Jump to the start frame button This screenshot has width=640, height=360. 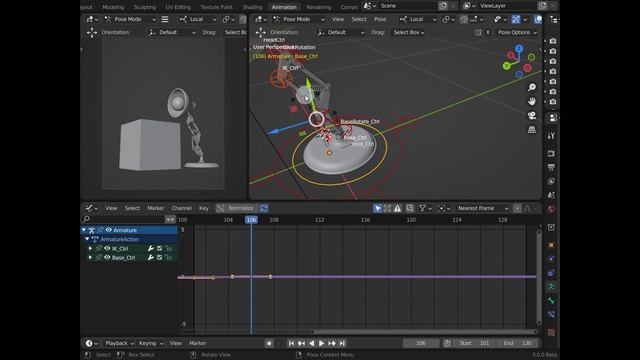tap(291, 343)
